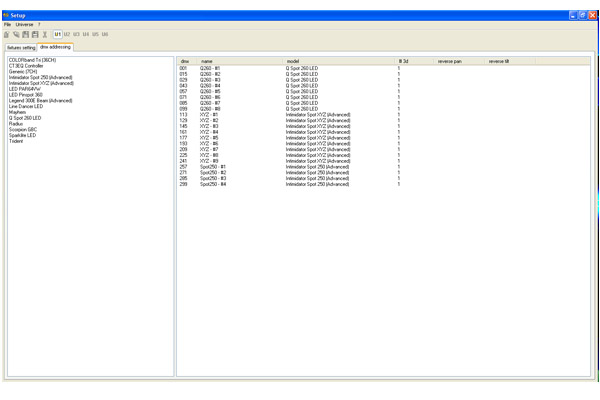Switch to universe U2

click(x=67, y=34)
